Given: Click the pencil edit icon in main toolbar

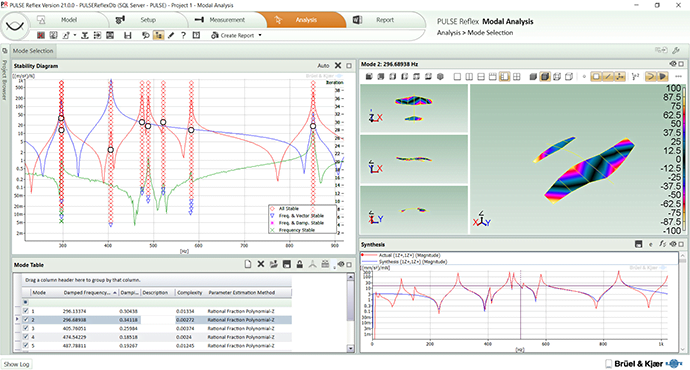Looking at the screenshot, I should coord(171,35).
